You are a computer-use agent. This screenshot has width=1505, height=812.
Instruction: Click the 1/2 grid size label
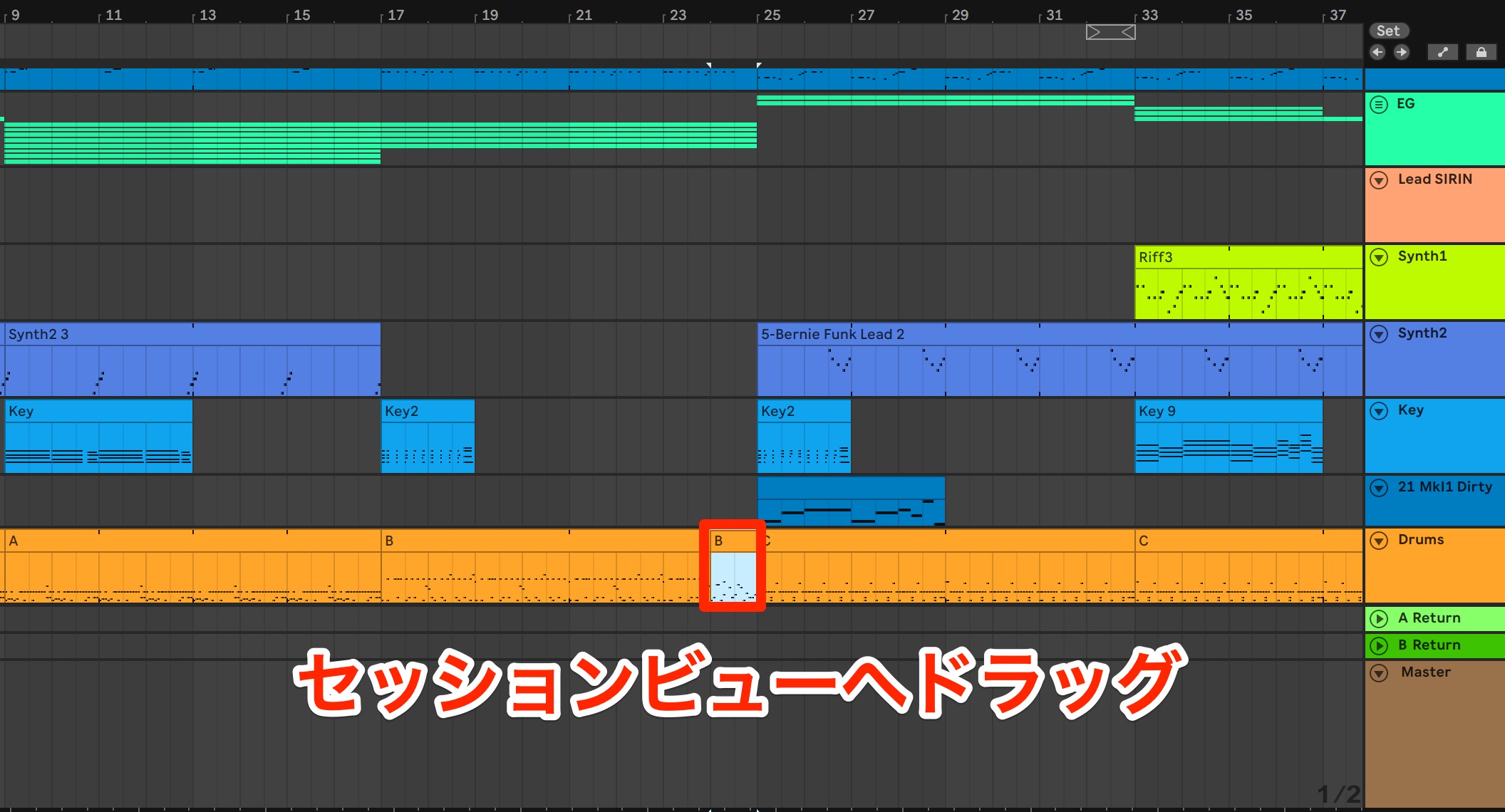pyautogui.click(x=1339, y=793)
